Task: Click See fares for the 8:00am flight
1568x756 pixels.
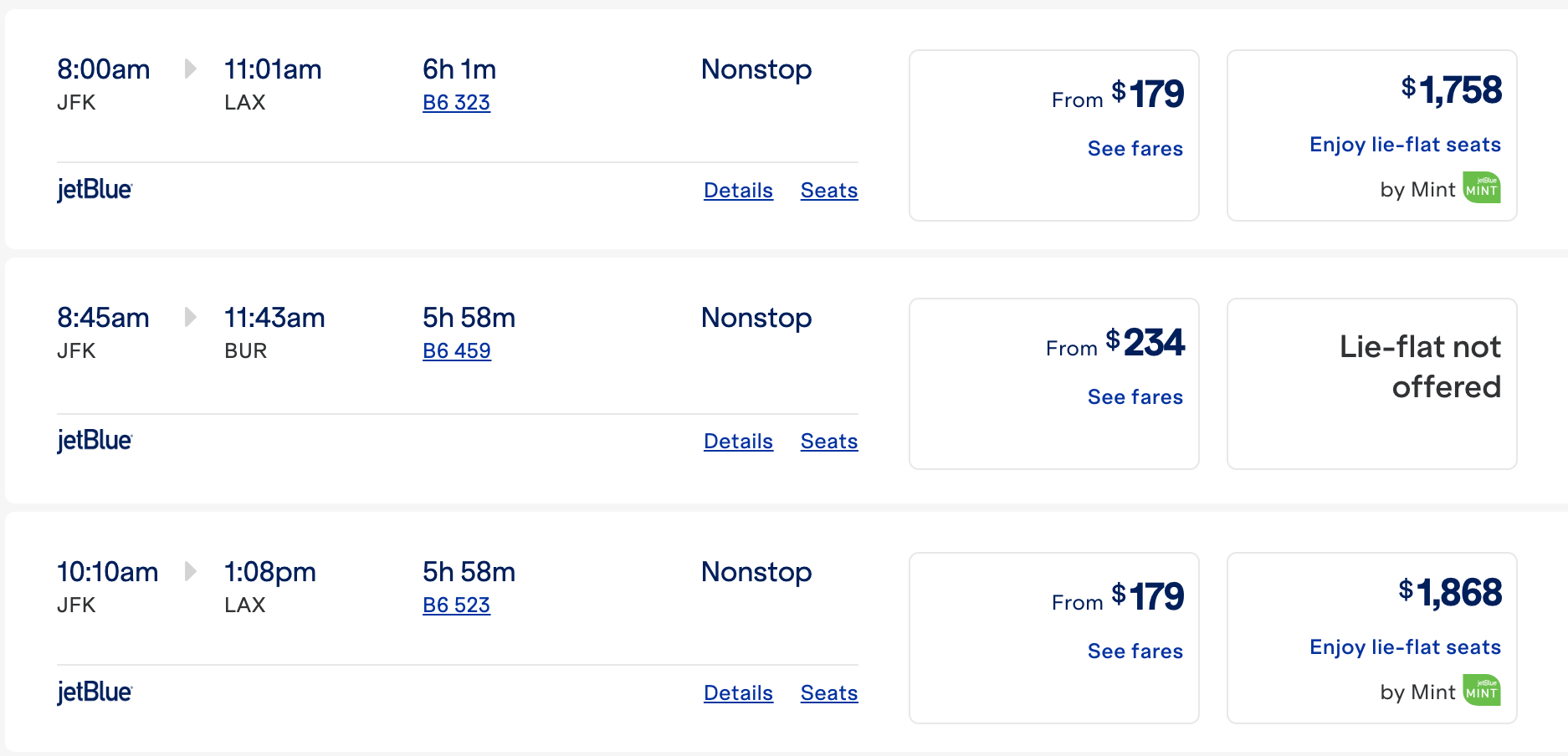Action: tap(1135, 148)
